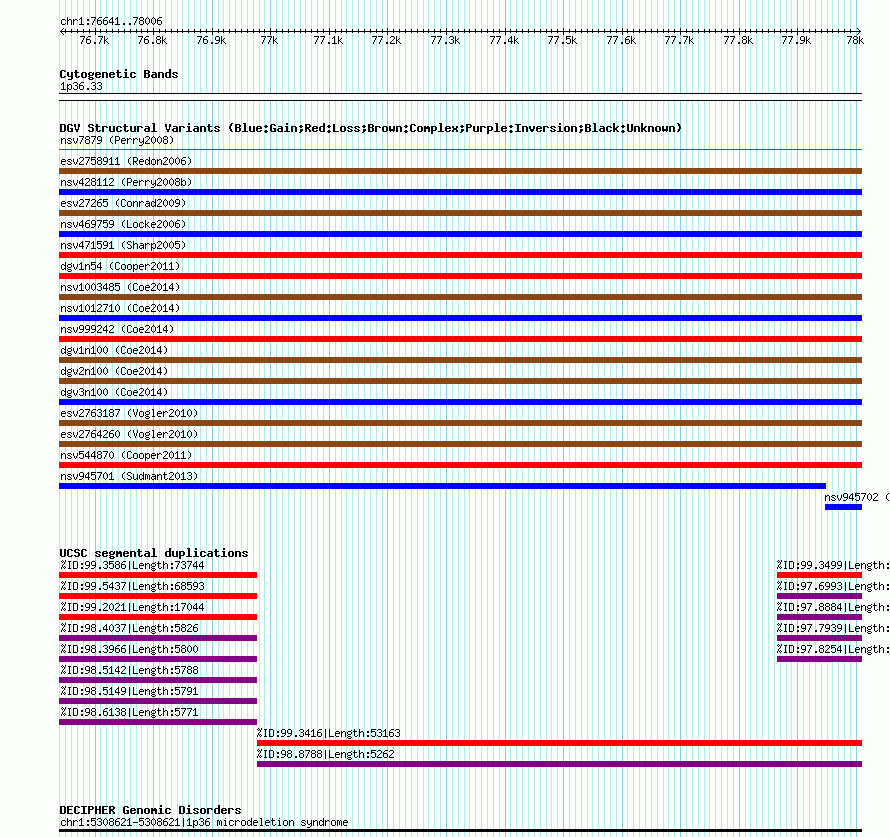Select the nsv1003485 (Coe2014) variant label
890x837 pixels.
pyautogui.click(x=120, y=287)
